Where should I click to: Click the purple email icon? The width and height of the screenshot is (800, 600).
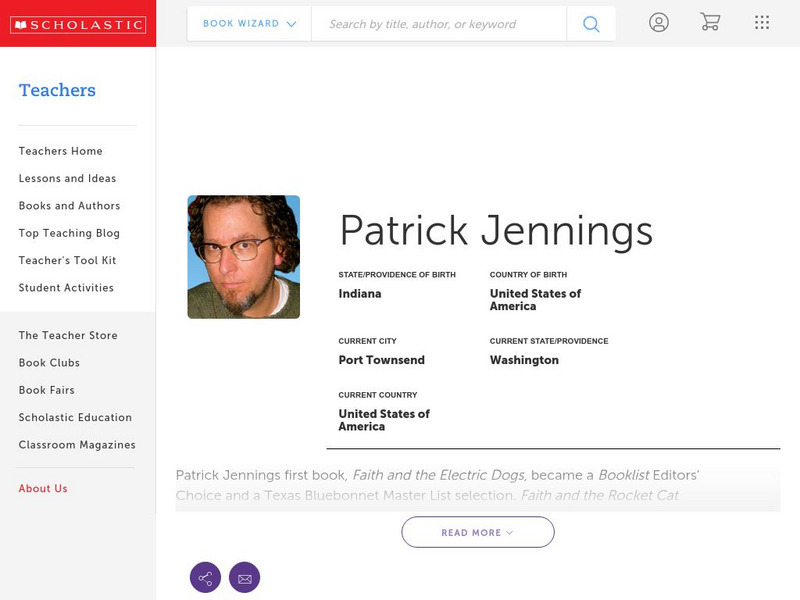coord(244,578)
